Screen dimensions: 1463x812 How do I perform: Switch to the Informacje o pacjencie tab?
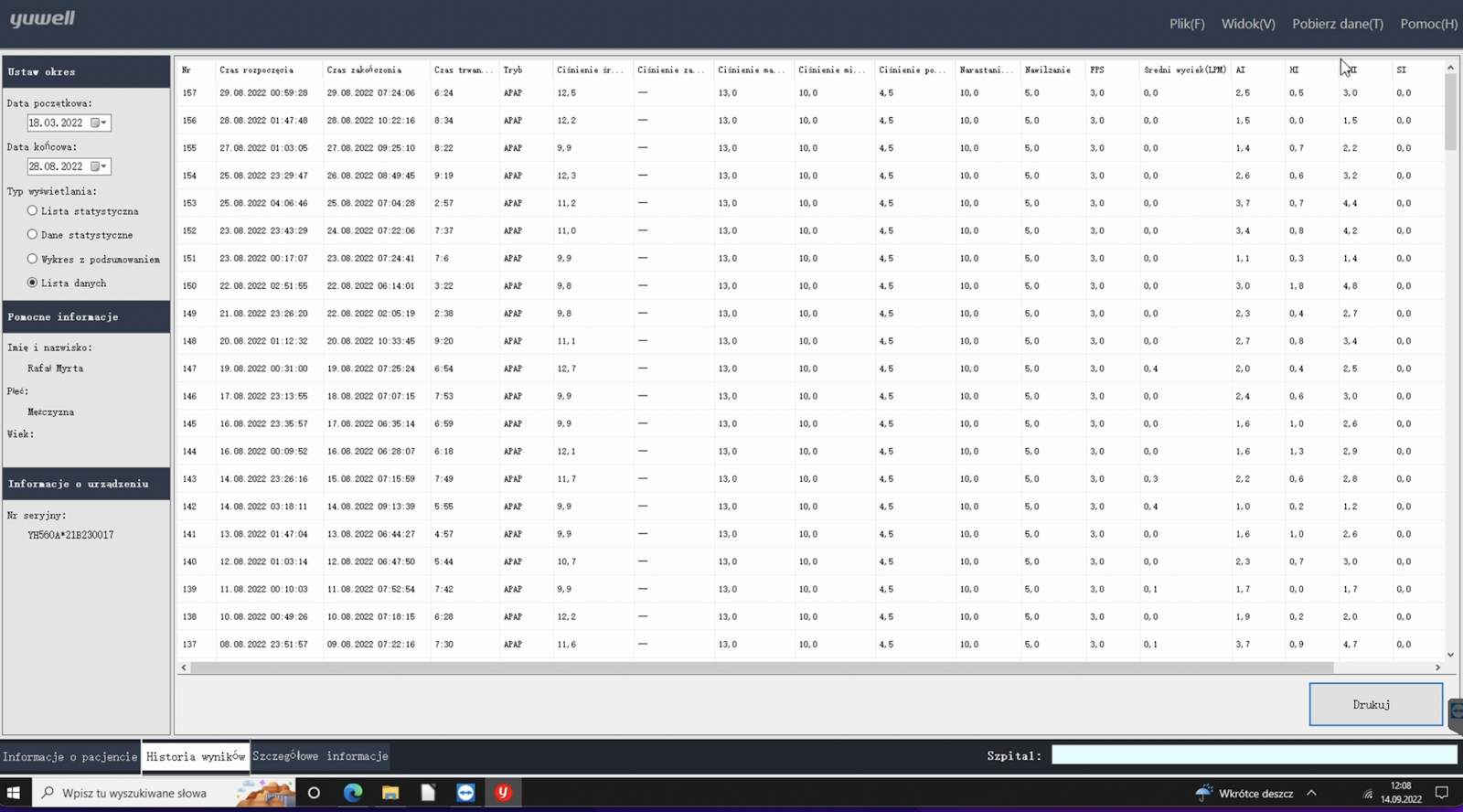click(70, 756)
